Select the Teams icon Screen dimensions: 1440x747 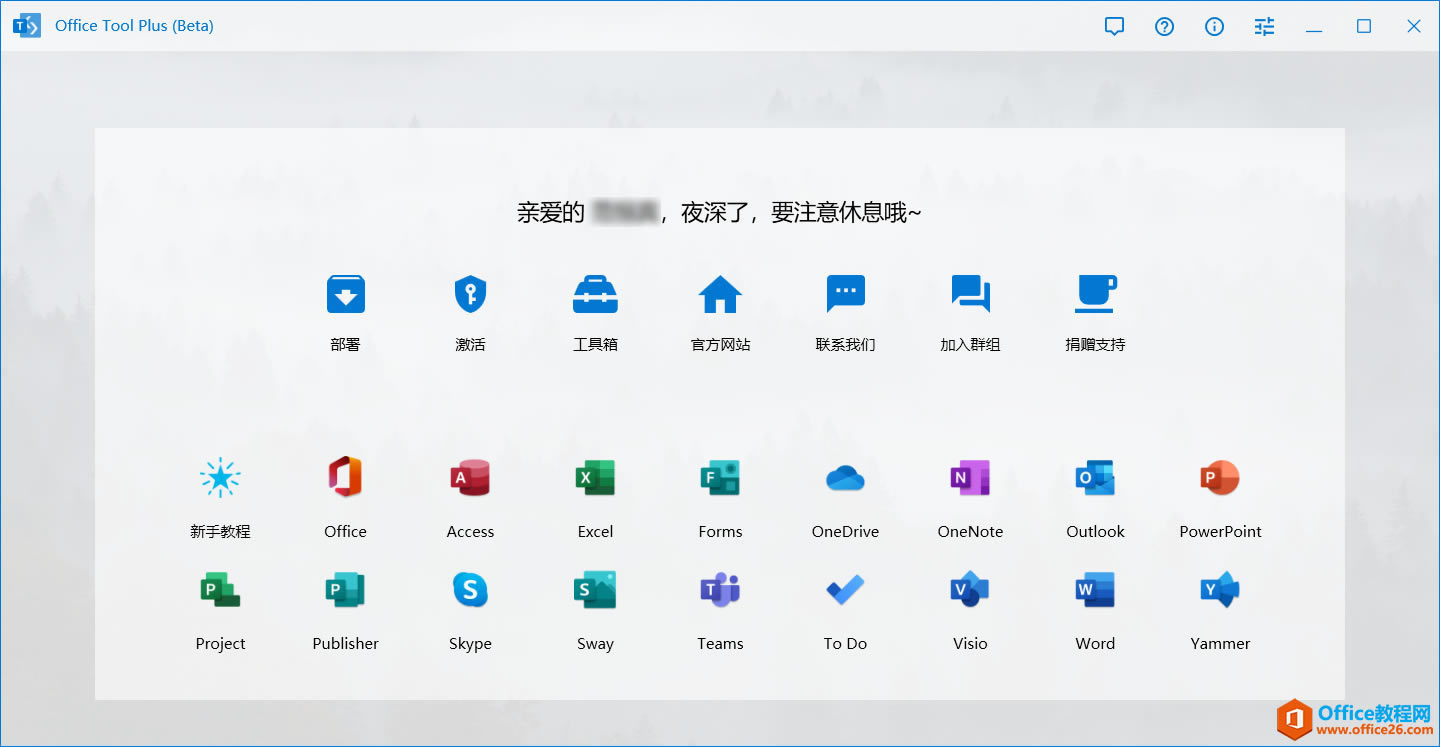coord(720,589)
